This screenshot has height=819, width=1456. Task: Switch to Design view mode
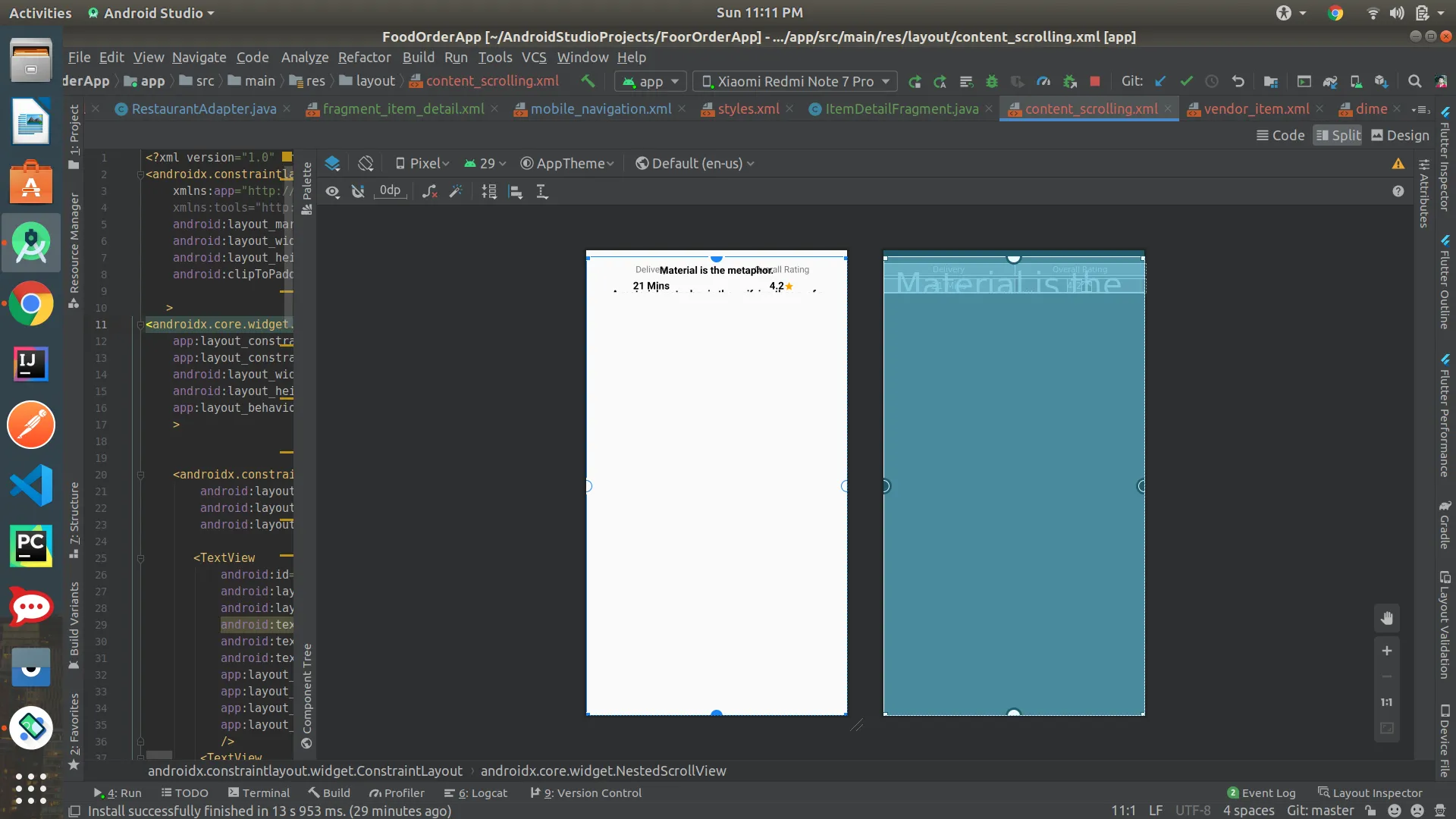point(1400,136)
